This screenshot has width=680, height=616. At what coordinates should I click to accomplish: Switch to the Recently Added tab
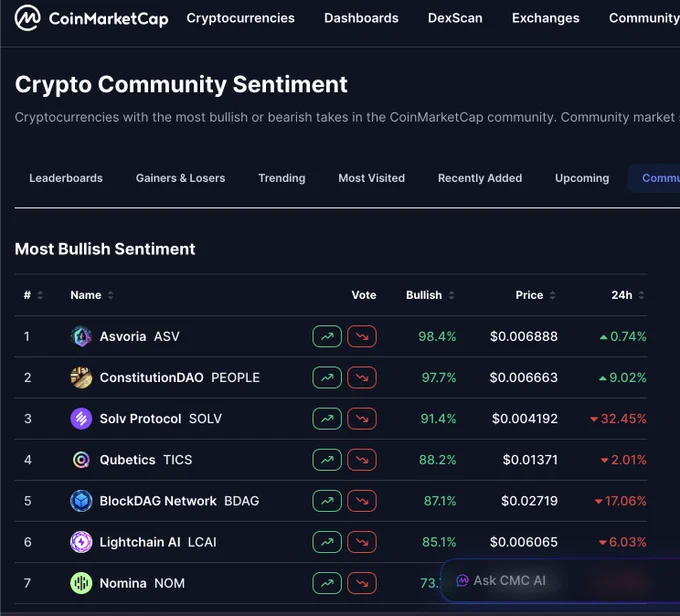point(480,178)
